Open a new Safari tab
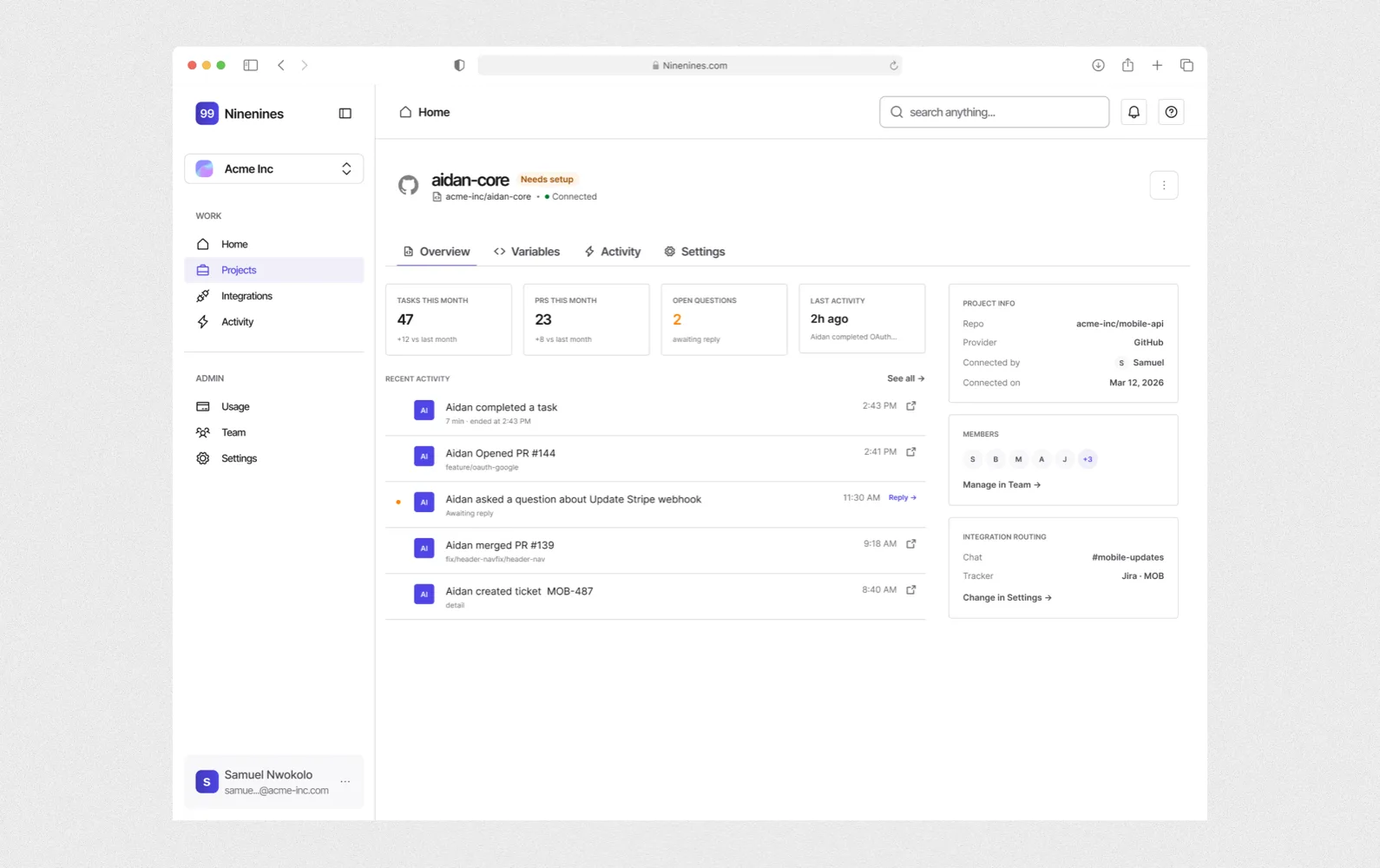Image resolution: width=1380 pixels, height=868 pixels. [1157, 65]
